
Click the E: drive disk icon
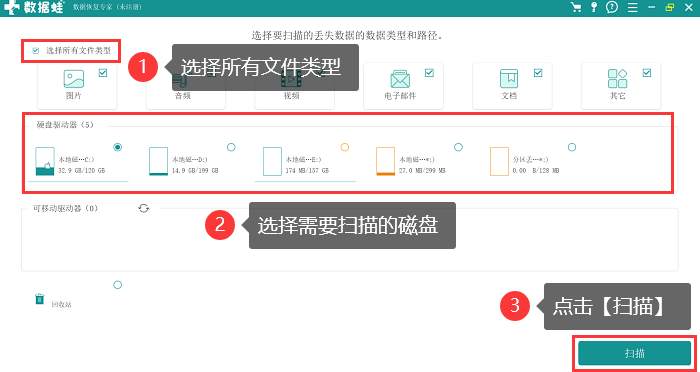click(272, 161)
